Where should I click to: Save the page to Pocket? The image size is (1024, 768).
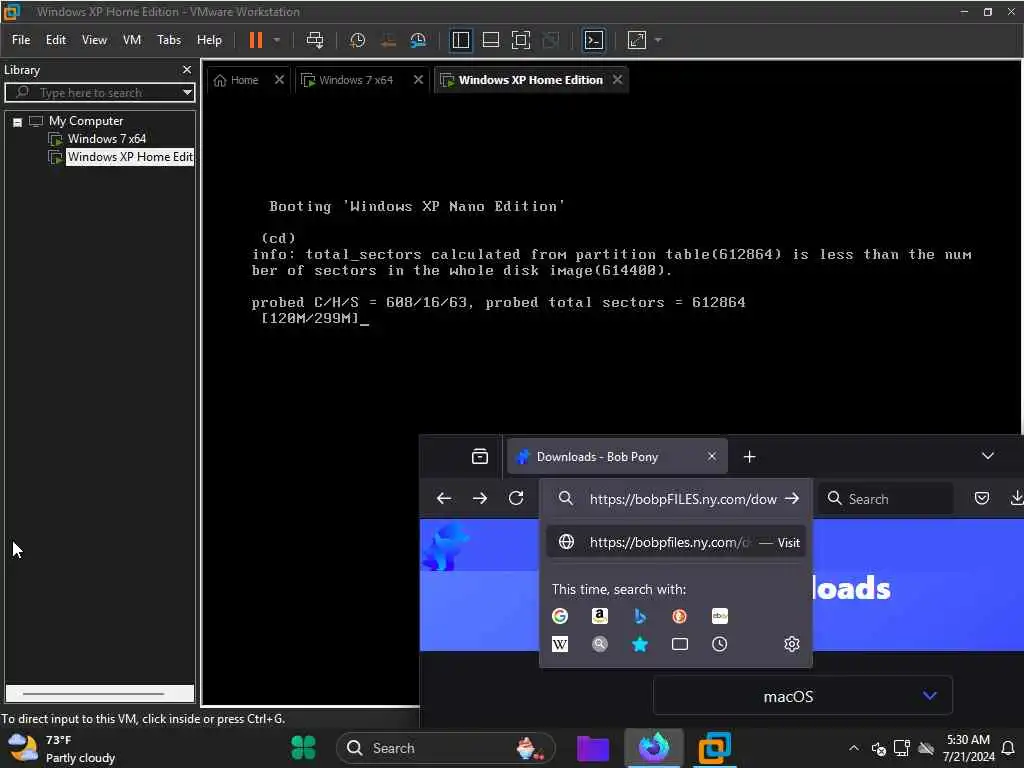(x=982, y=498)
